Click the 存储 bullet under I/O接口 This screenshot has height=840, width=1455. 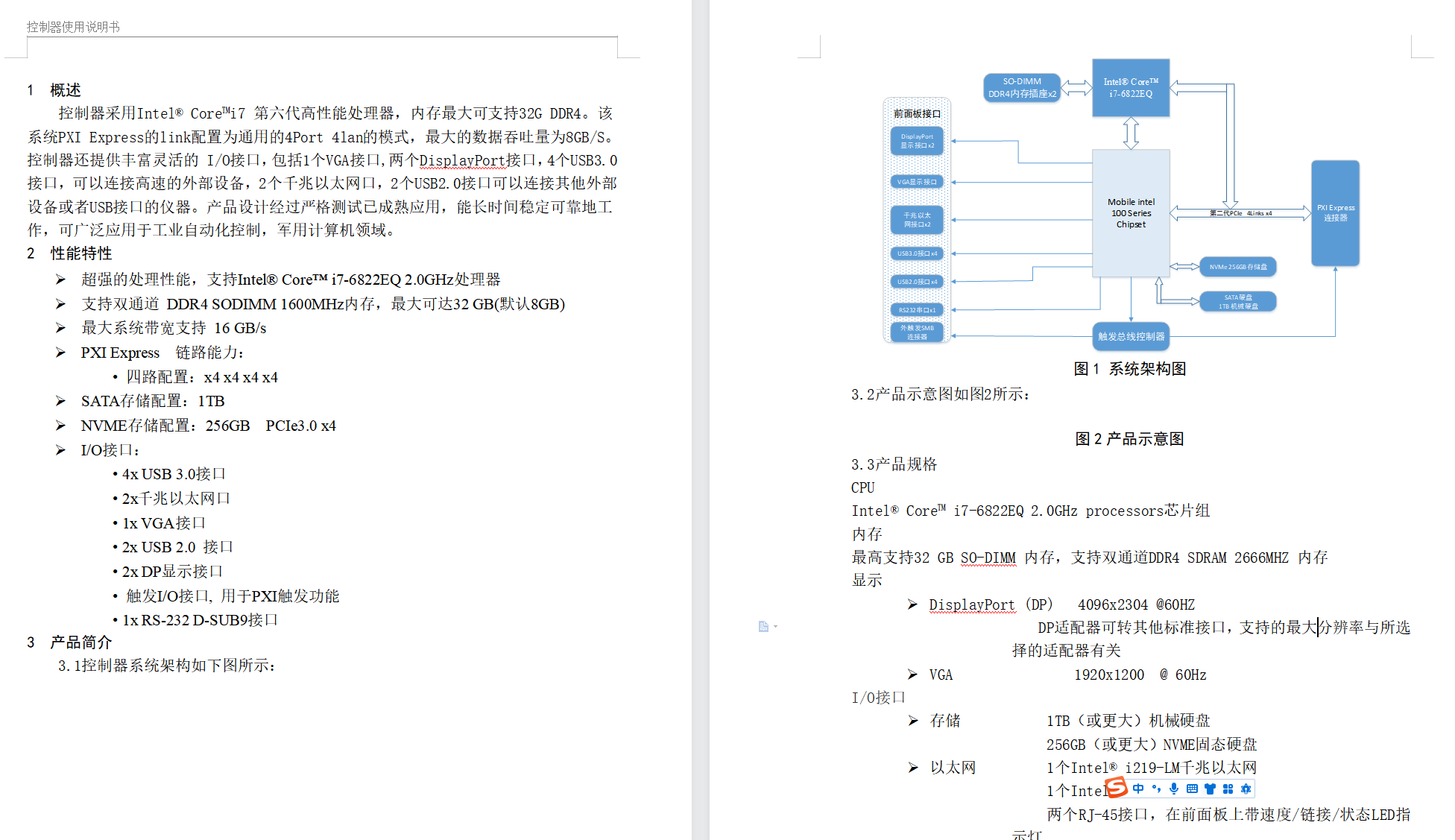pos(945,721)
